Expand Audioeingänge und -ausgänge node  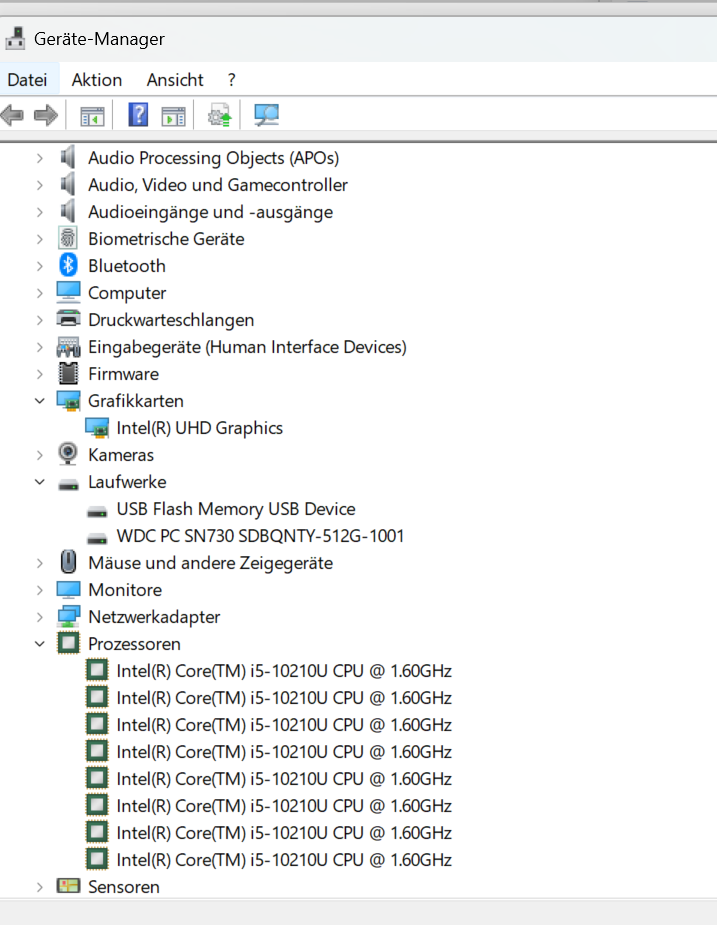point(40,212)
